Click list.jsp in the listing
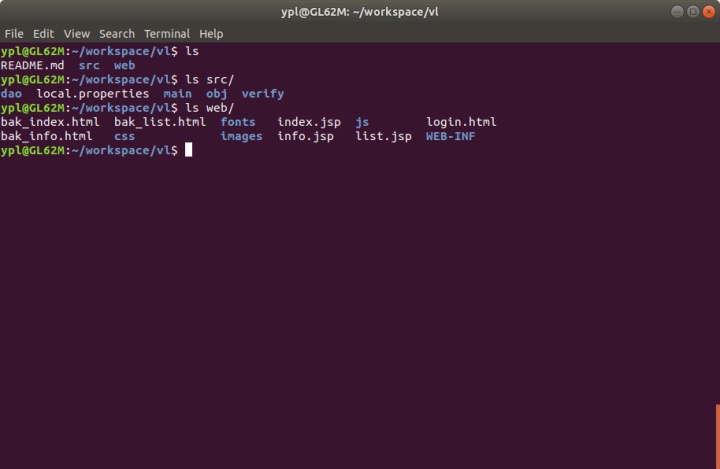 (383, 136)
